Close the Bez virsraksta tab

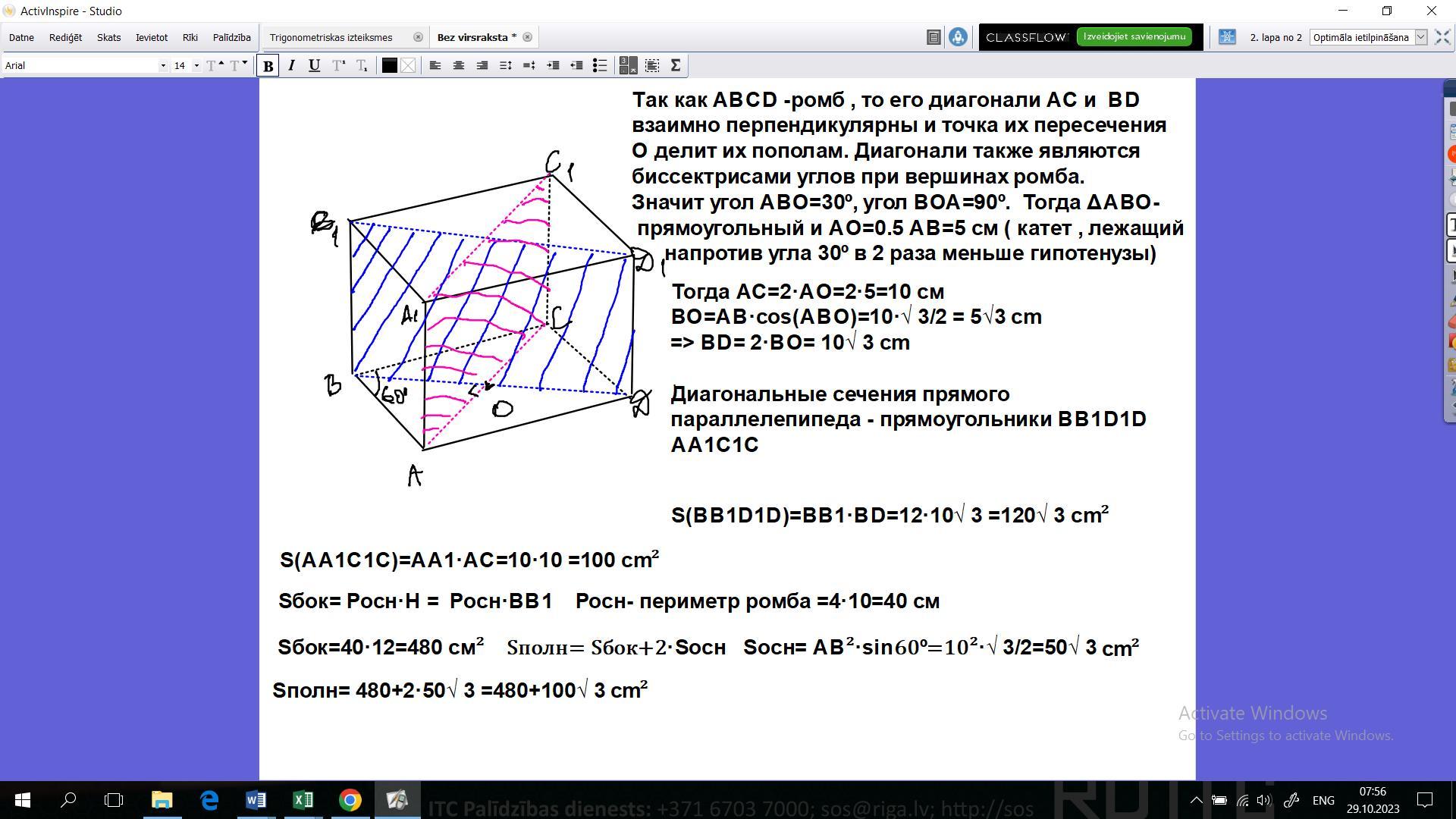[x=527, y=37]
